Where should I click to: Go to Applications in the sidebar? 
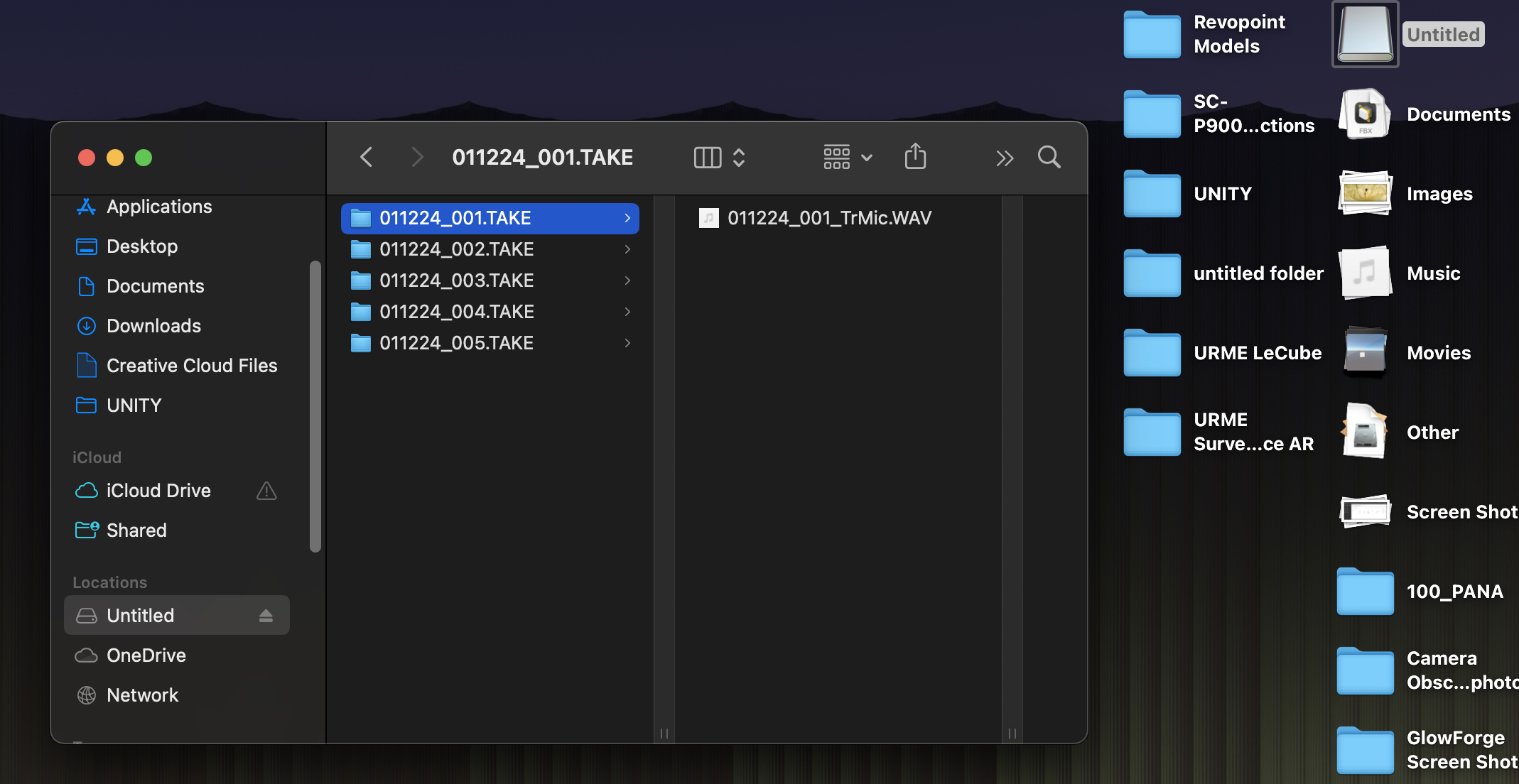point(159,207)
